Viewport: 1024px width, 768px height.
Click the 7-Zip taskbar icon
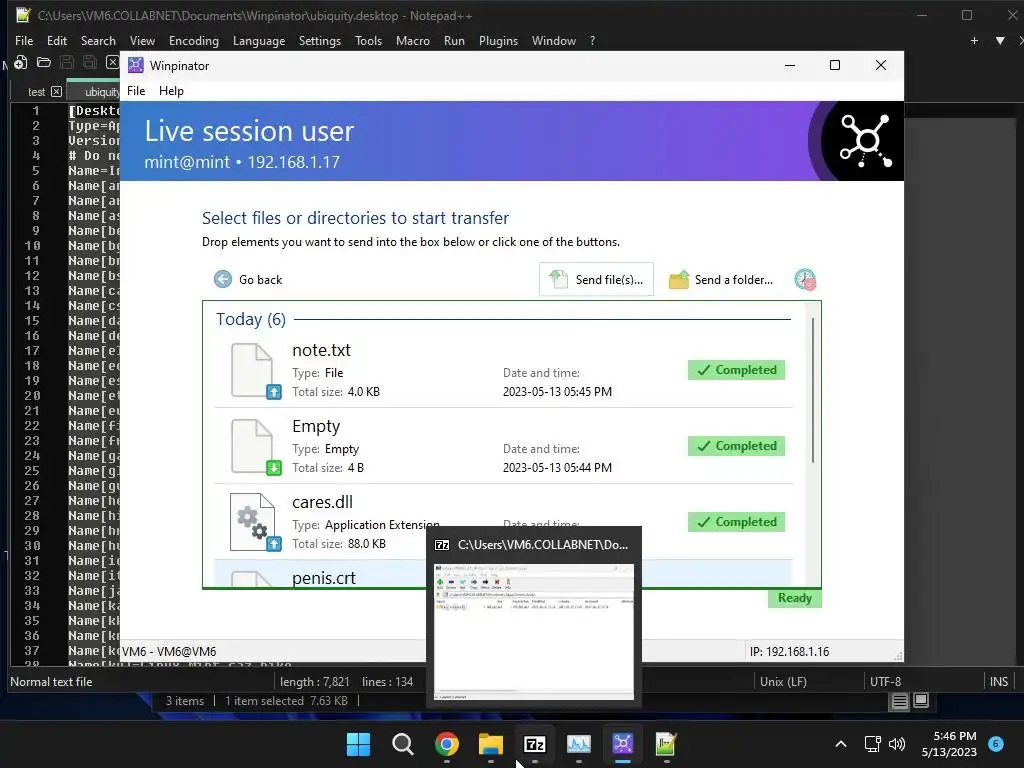(534, 744)
